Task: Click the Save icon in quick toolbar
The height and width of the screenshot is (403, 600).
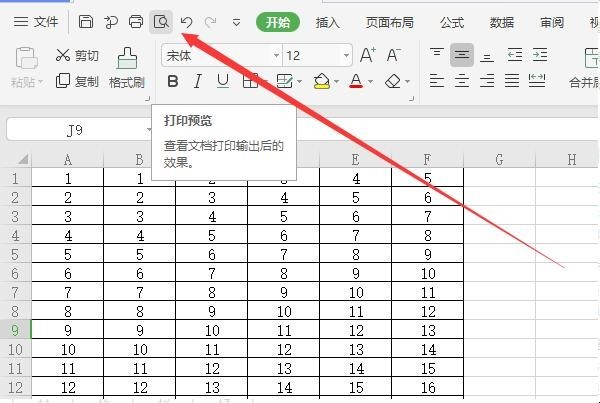Action: (x=86, y=22)
